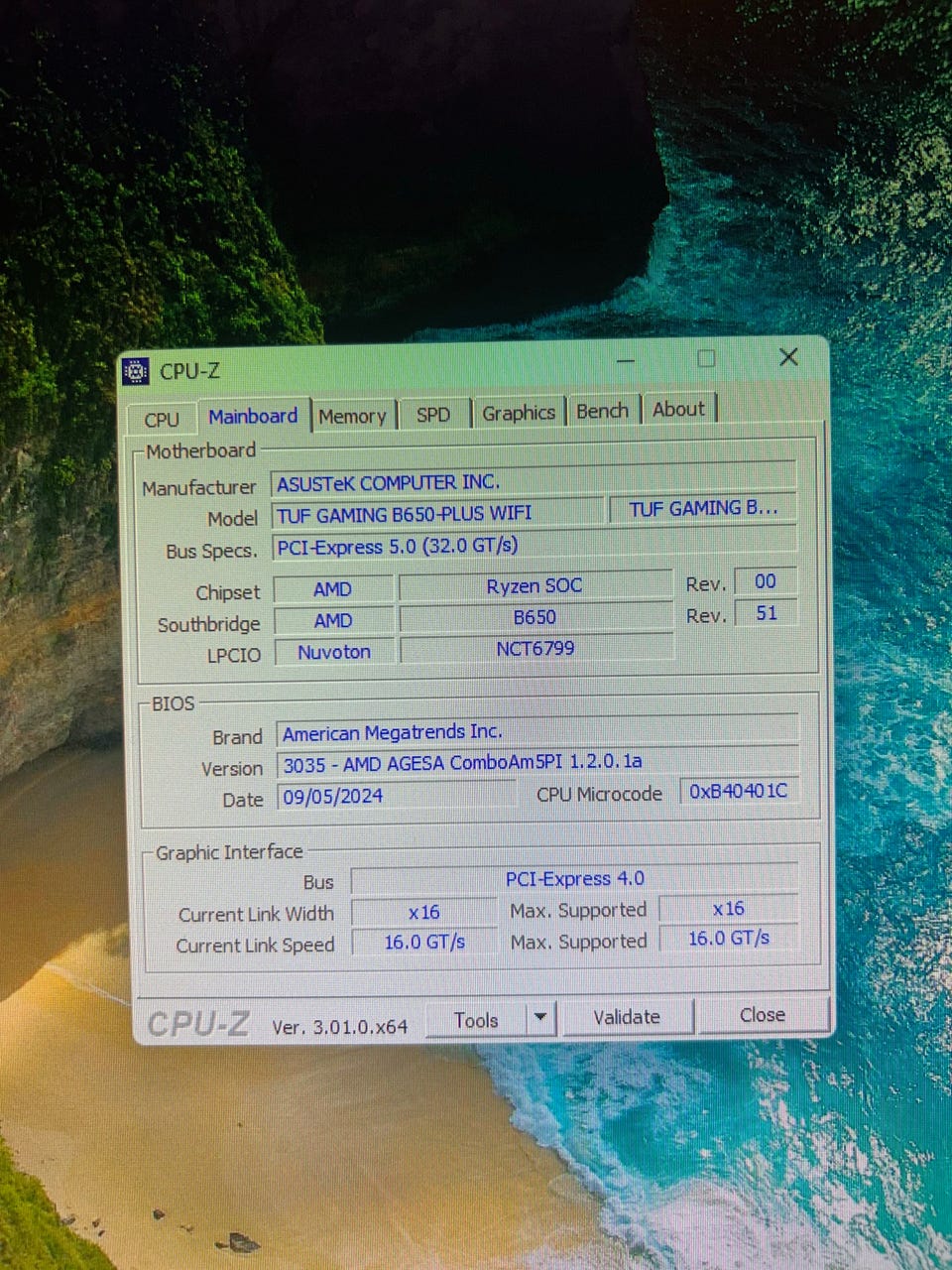Click the Close button at bottom

(762, 1015)
